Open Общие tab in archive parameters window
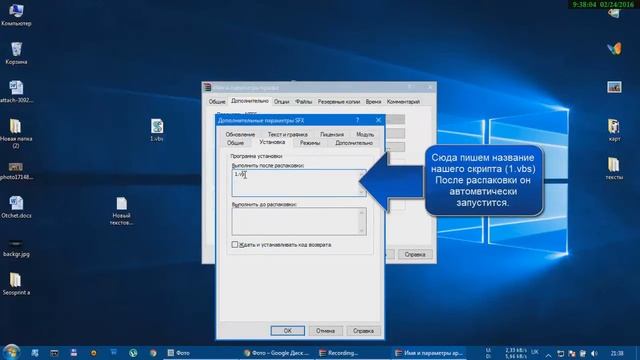This screenshot has width=640, height=360. tap(217, 102)
